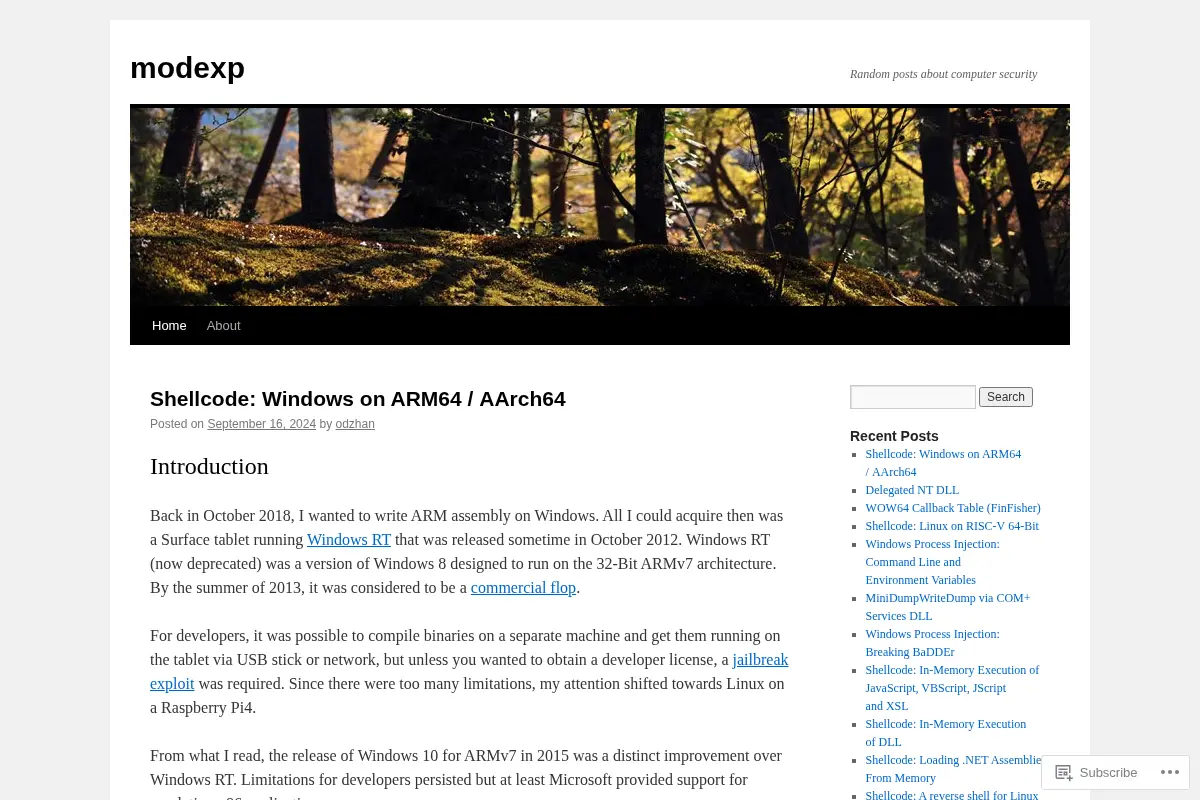Visit the odzhan author link
Image resolution: width=1200 pixels, height=800 pixels.
[x=355, y=424]
